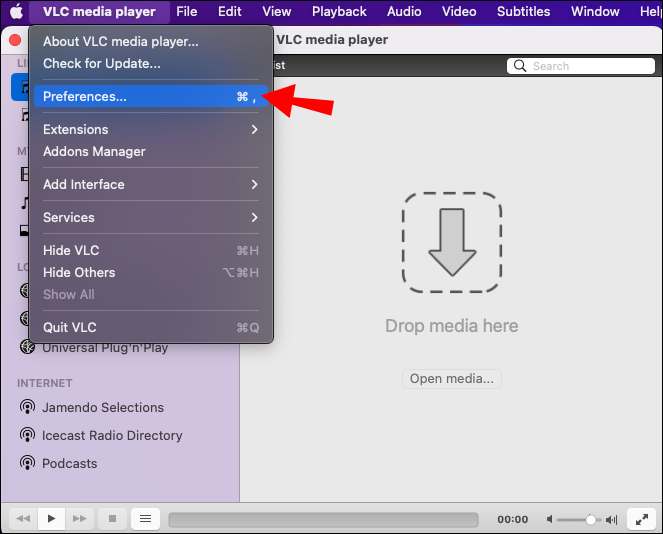Select Check for Update…
The image size is (663, 534).
point(151,63)
